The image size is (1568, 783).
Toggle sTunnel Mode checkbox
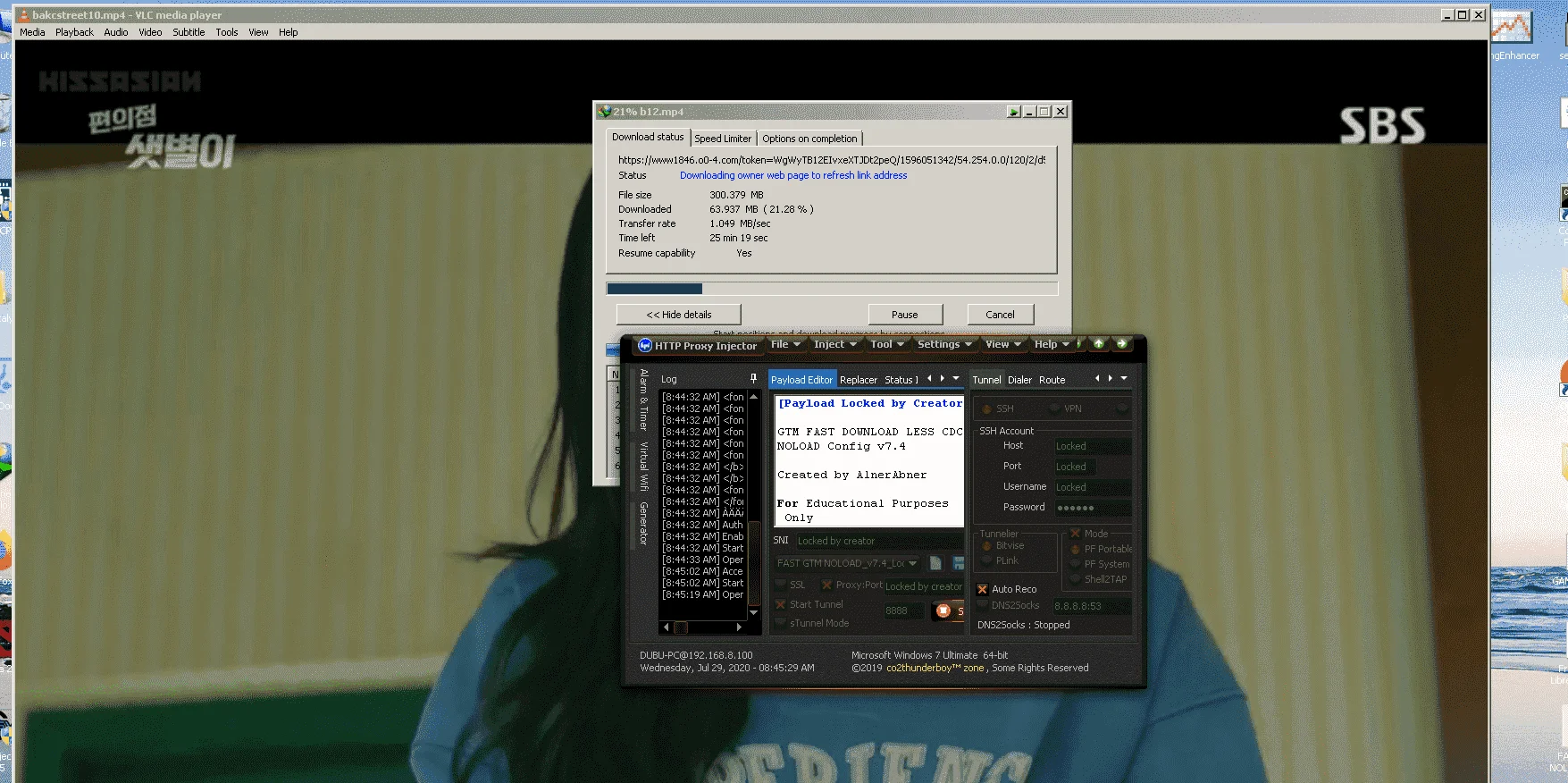pyautogui.click(x=781, y=623)
